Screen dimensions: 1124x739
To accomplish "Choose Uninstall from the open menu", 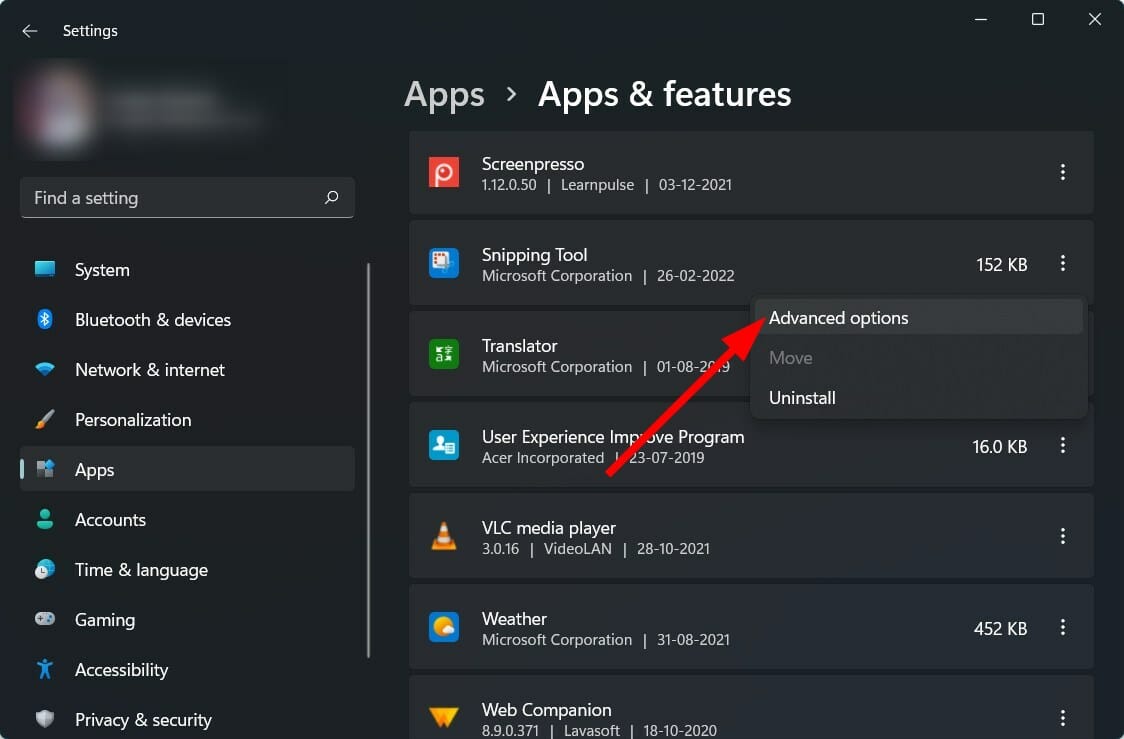I will tap(802, 397).
